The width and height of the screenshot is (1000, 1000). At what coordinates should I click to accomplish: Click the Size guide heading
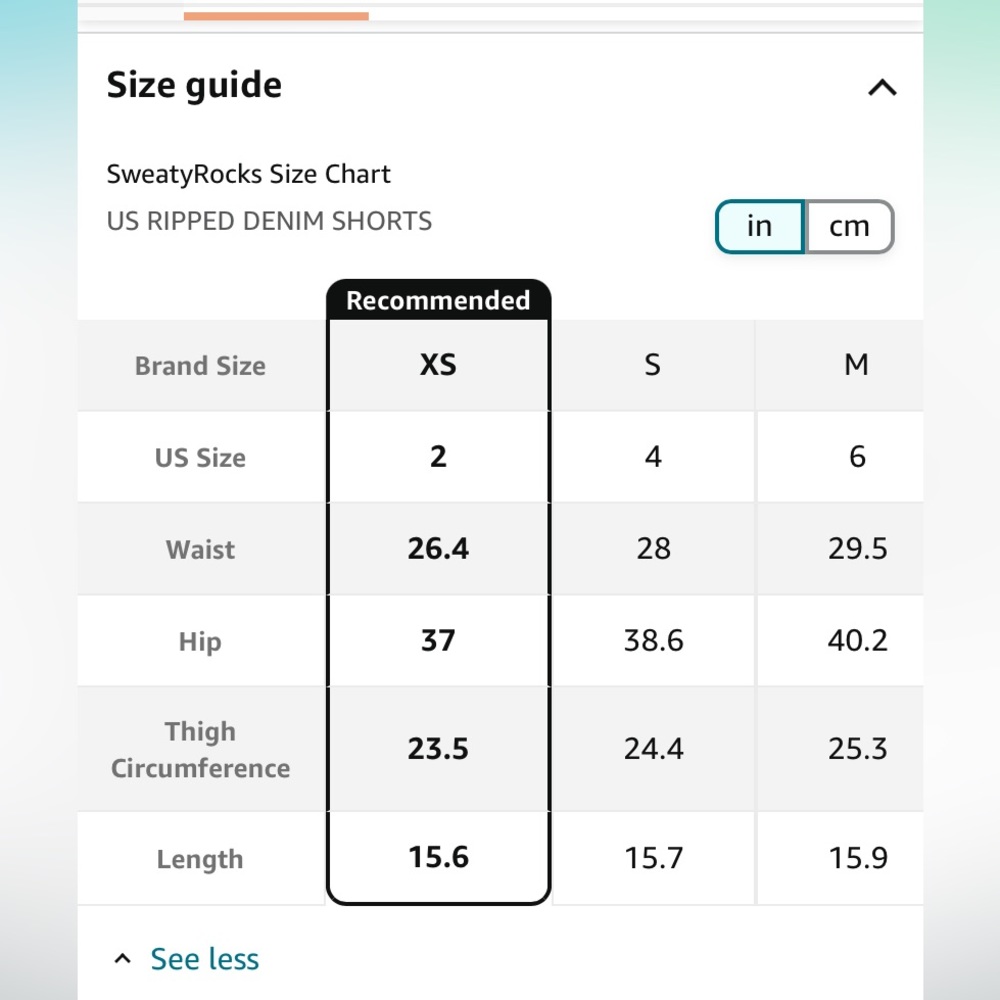(x=194, y=85)
